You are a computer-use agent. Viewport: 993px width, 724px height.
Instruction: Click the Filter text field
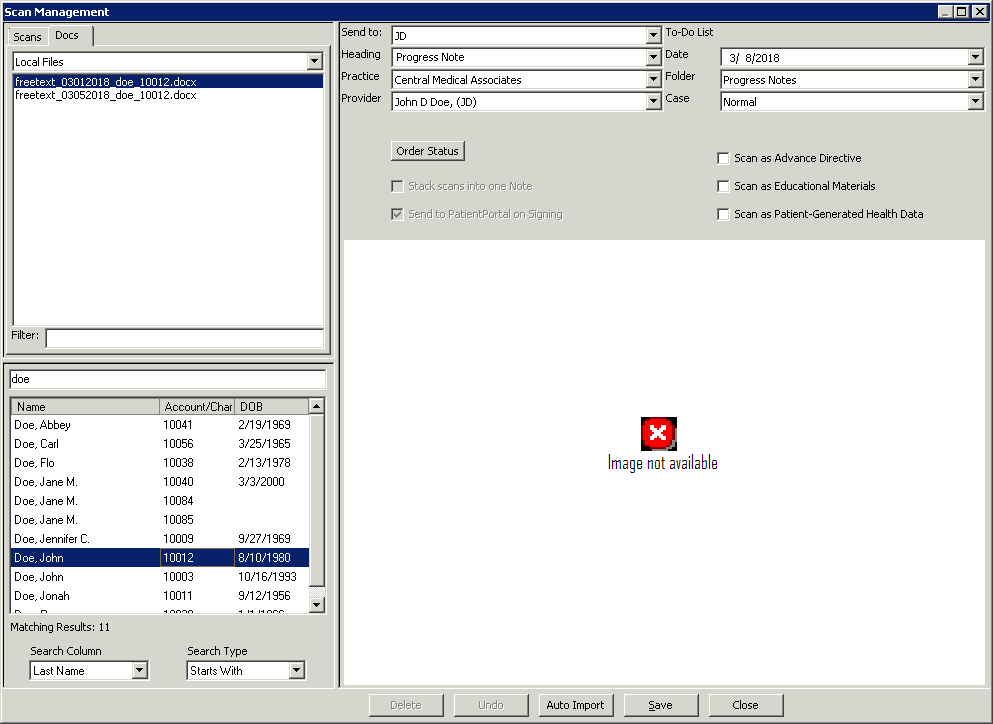(184, 337)
